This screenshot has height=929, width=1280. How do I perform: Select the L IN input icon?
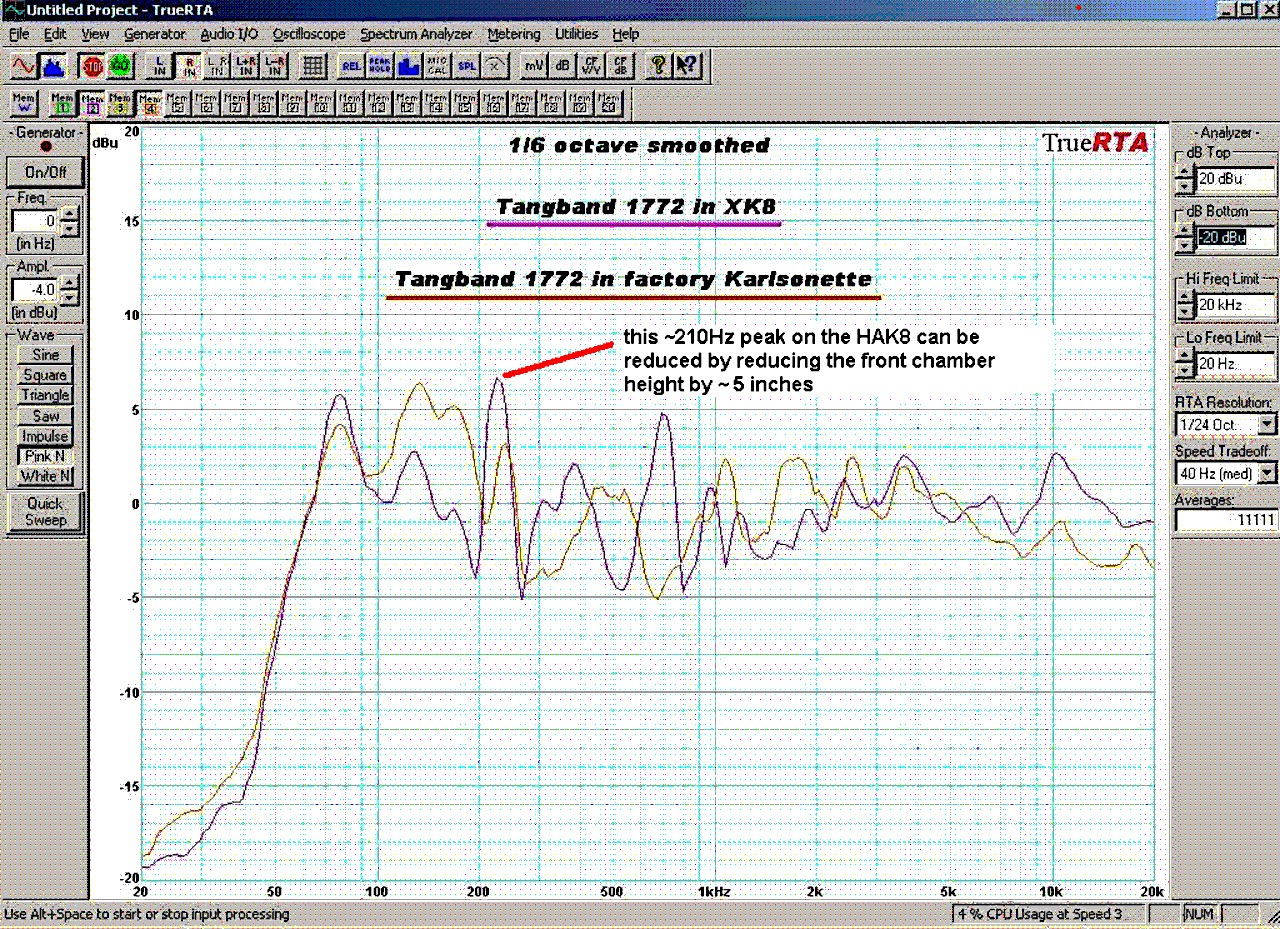160,66
